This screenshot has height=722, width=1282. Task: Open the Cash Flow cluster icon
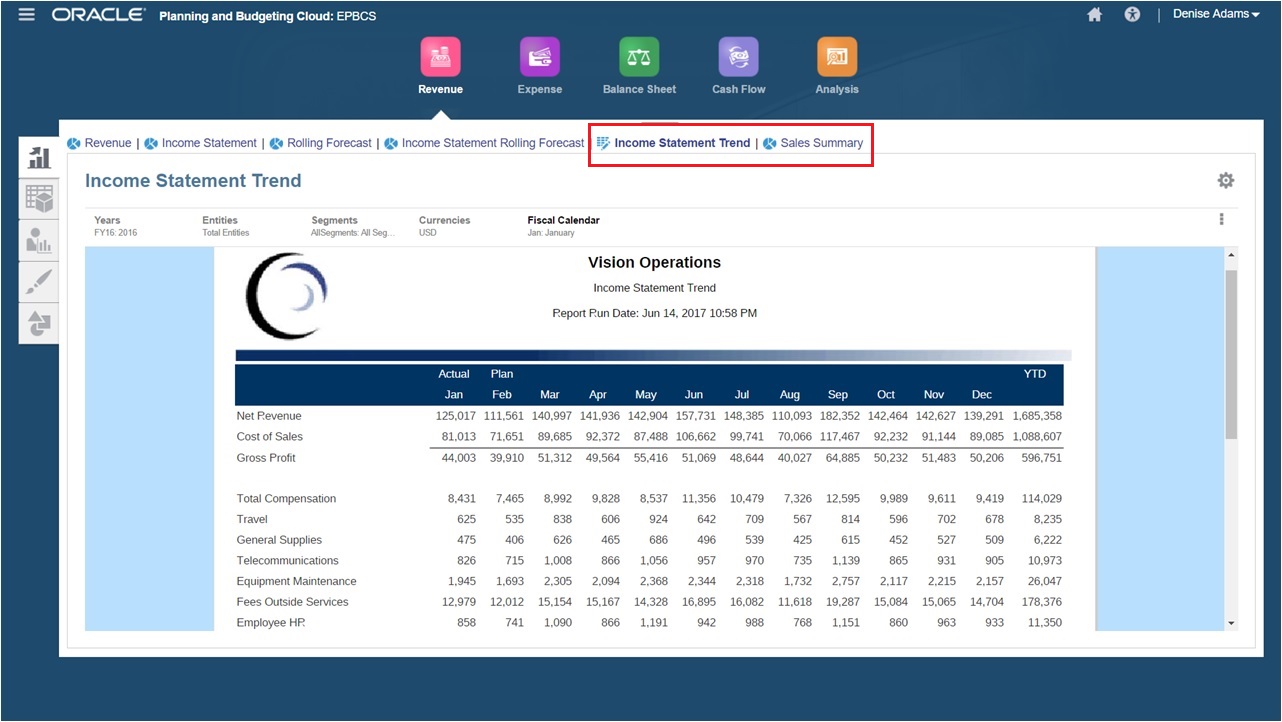tap(739, 57)
